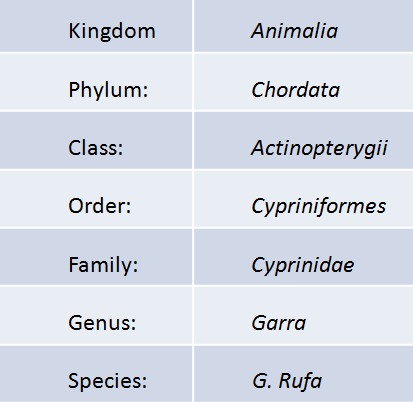Click the word Animalia in italics
Viewport: 413px width, 402px height.
click(295, 31)
